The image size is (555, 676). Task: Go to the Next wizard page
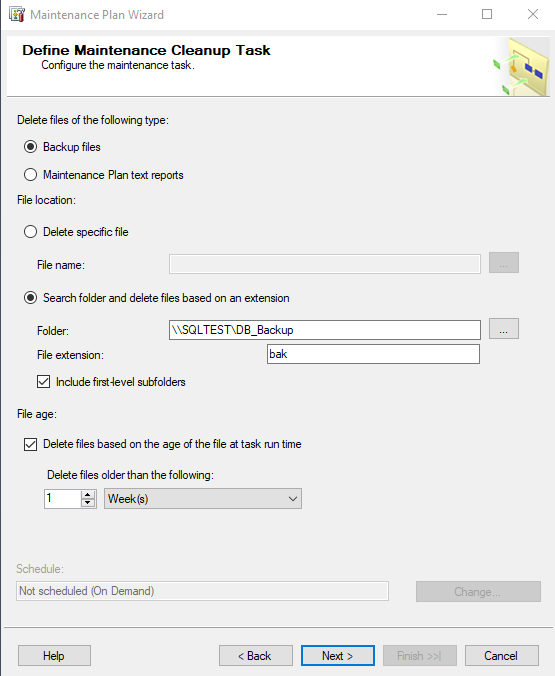coord(338,656)
